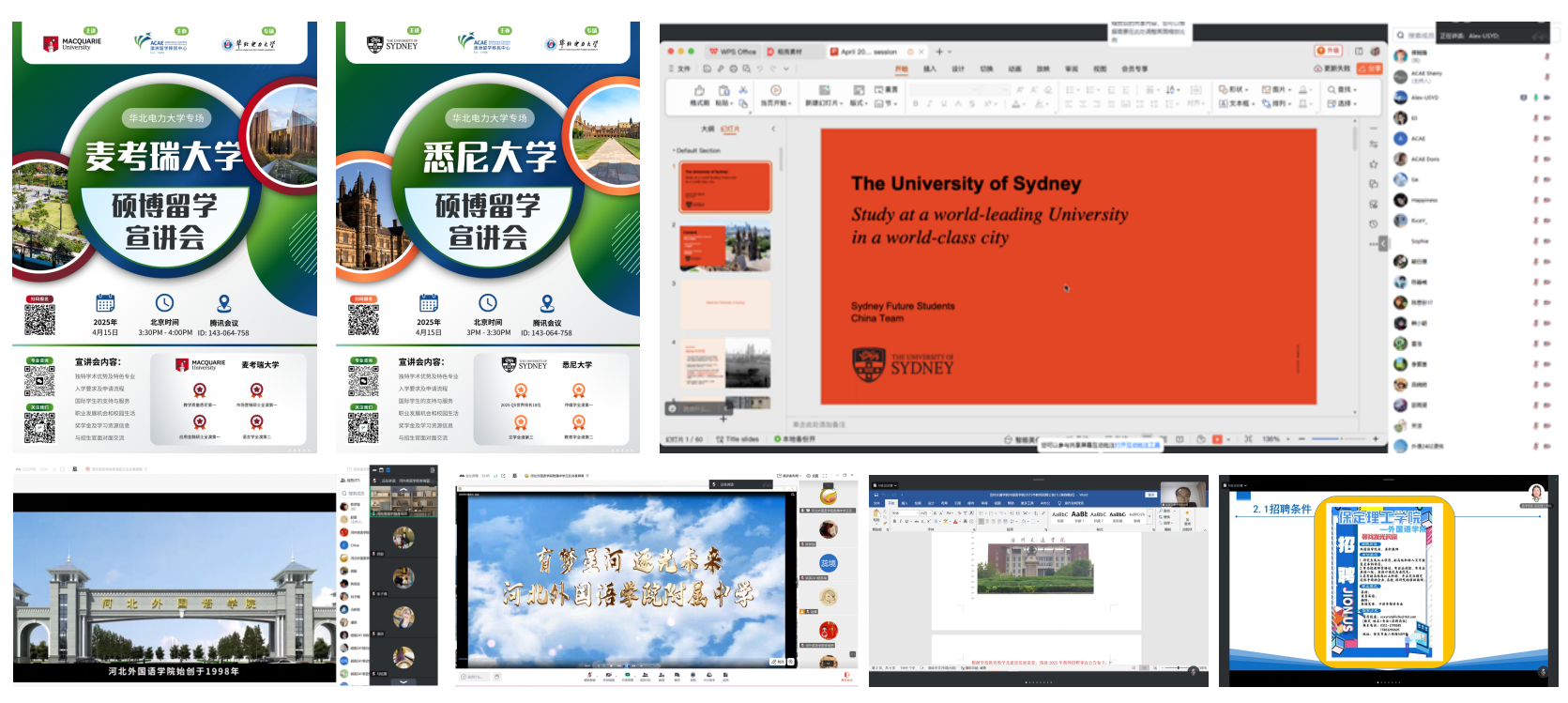The width and height of the screenshot is (1568, 703).
Task: Switch to the Outline (大纲) panel tab
Action: coord(708,130)
